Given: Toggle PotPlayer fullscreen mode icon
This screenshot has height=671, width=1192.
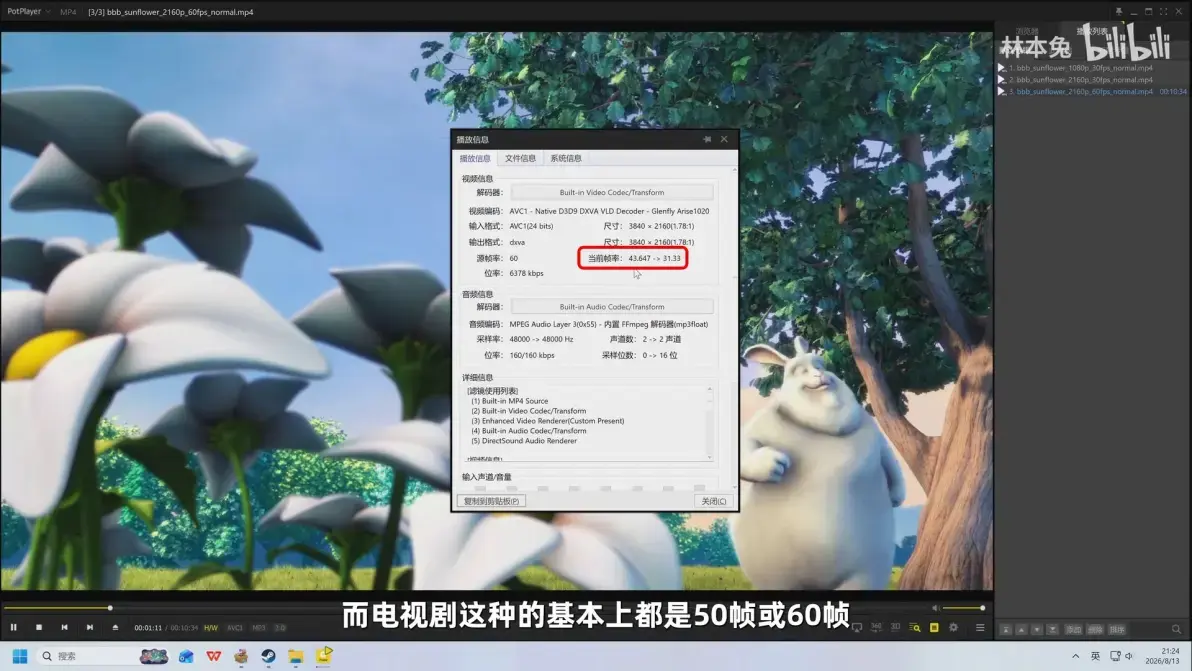Looking at the screenshot, I should pos(1164,11).
